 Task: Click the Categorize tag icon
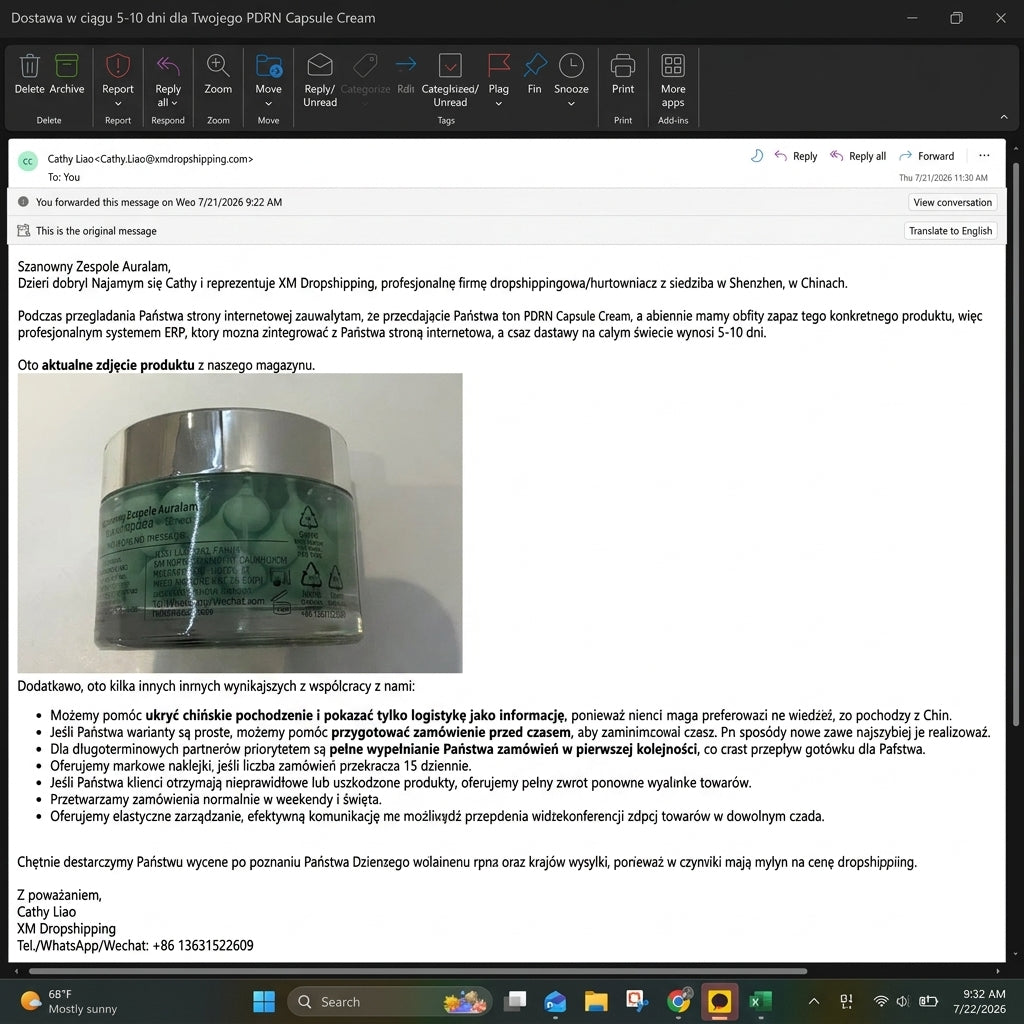click(x=365, y=65)
